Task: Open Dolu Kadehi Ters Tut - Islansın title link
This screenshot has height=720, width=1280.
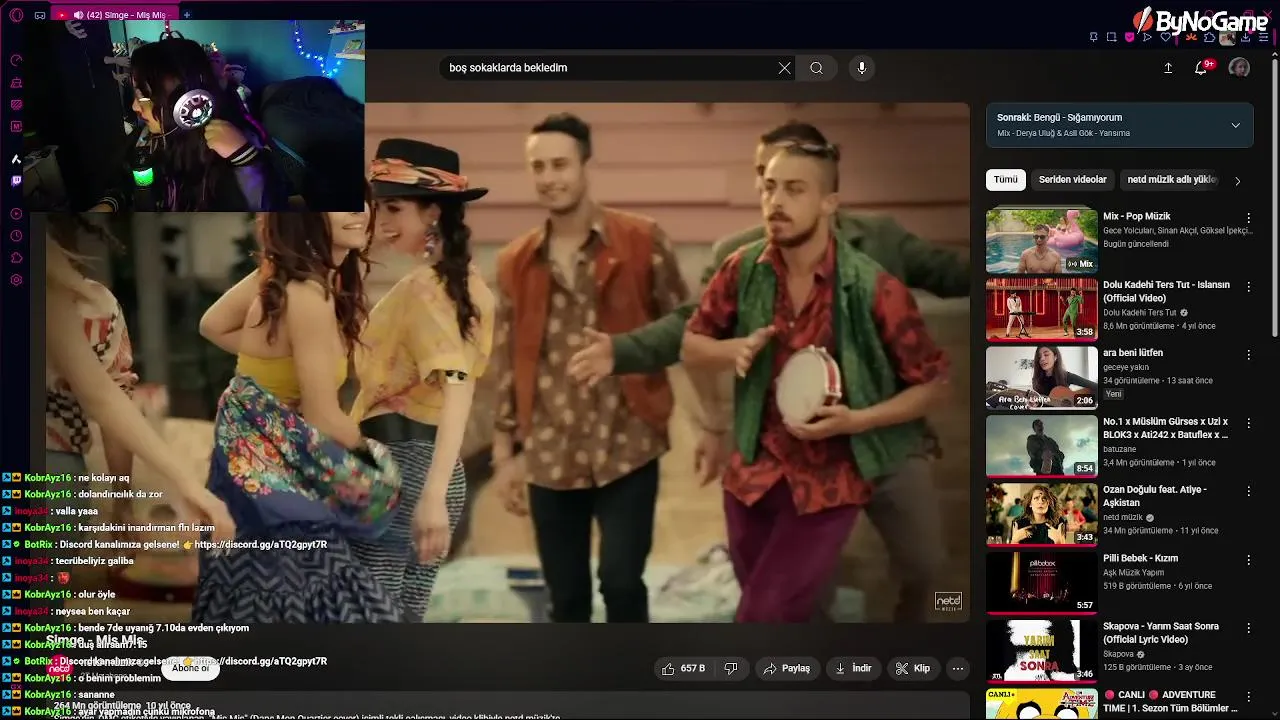Action: (1166, 291)
